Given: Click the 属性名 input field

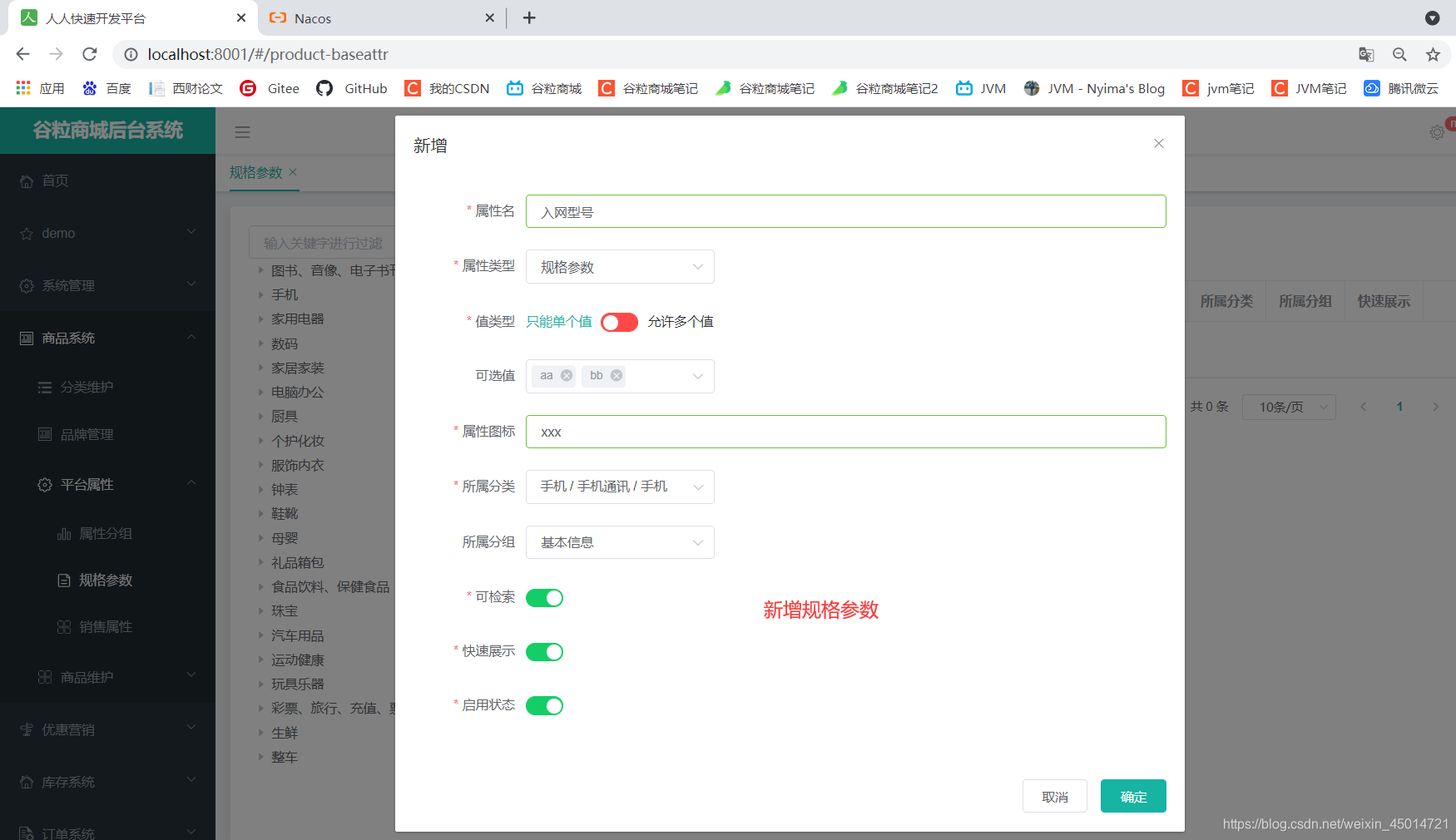Looking at the screenshot, I should coord(845,211).
